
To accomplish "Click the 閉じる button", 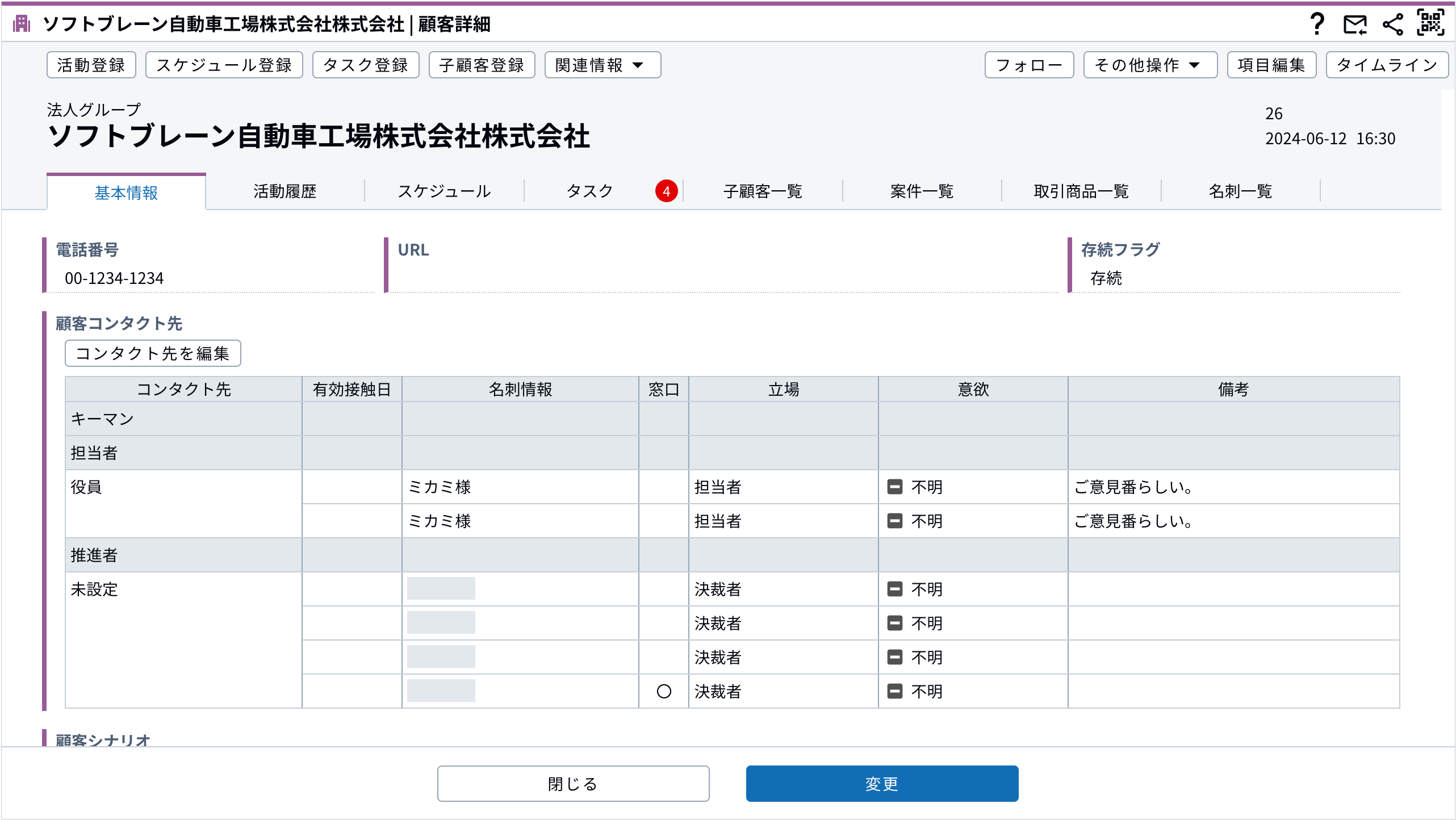I will pos(573,784).
